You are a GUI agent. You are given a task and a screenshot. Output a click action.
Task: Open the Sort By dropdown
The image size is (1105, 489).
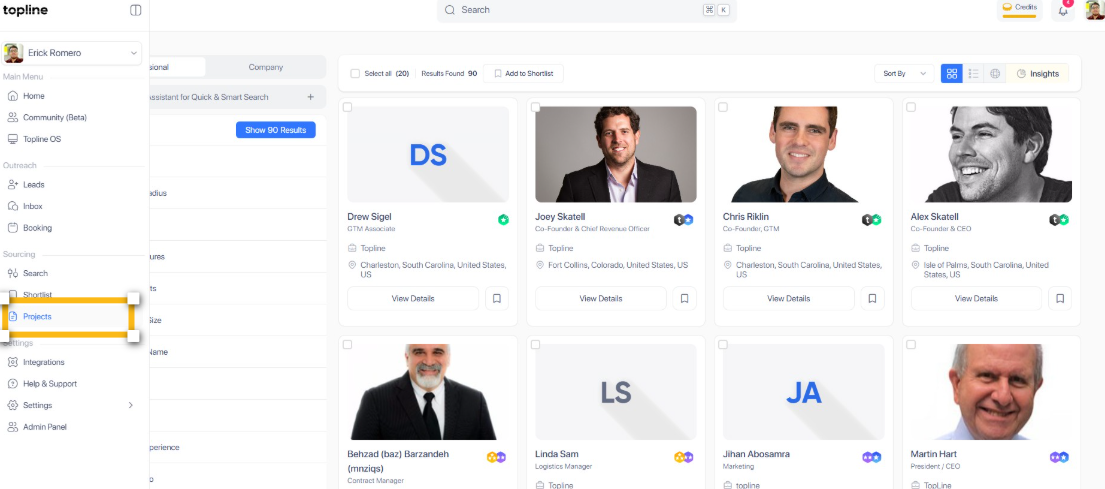click(904, 73)
